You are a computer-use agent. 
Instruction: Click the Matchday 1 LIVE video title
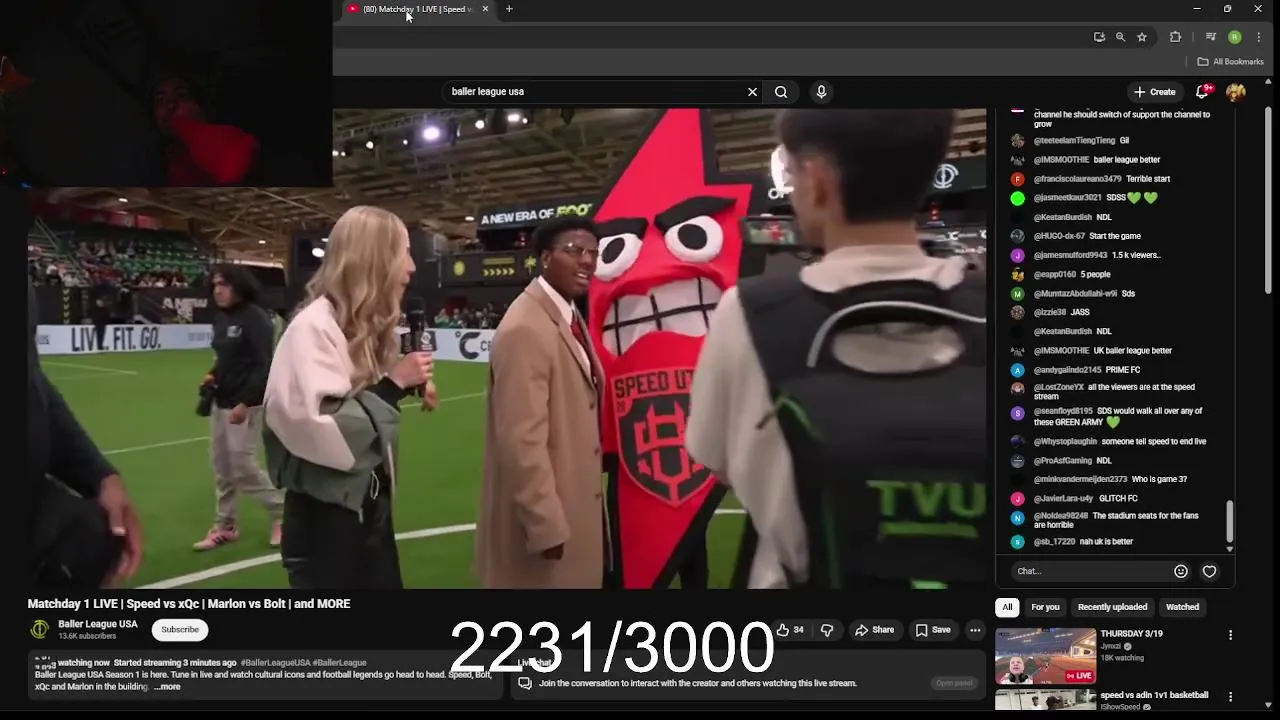pyautogui.click(x=189, y=604)
